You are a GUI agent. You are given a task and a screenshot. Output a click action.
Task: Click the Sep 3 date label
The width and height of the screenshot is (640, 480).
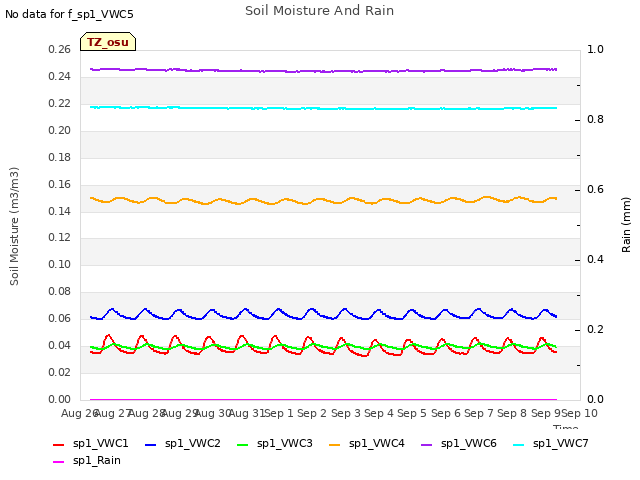point(345,413)
